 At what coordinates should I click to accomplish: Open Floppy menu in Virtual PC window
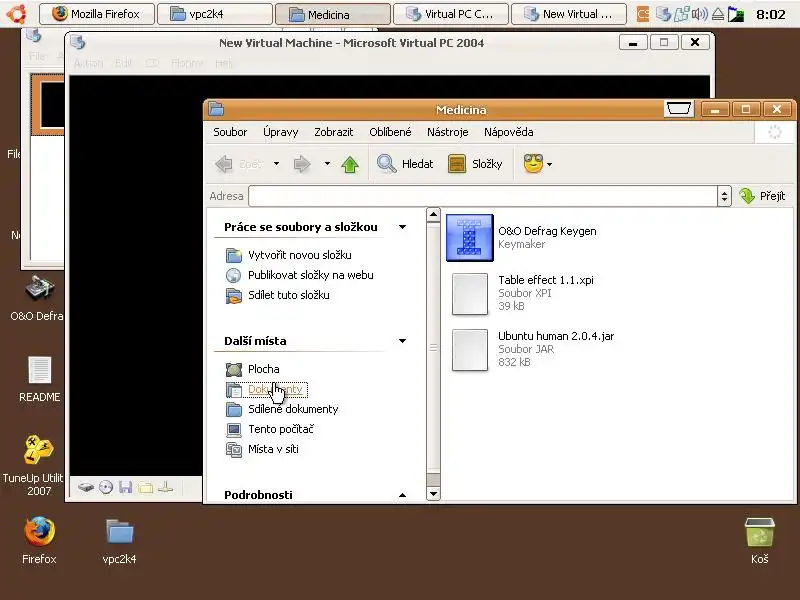click(187, 63)
